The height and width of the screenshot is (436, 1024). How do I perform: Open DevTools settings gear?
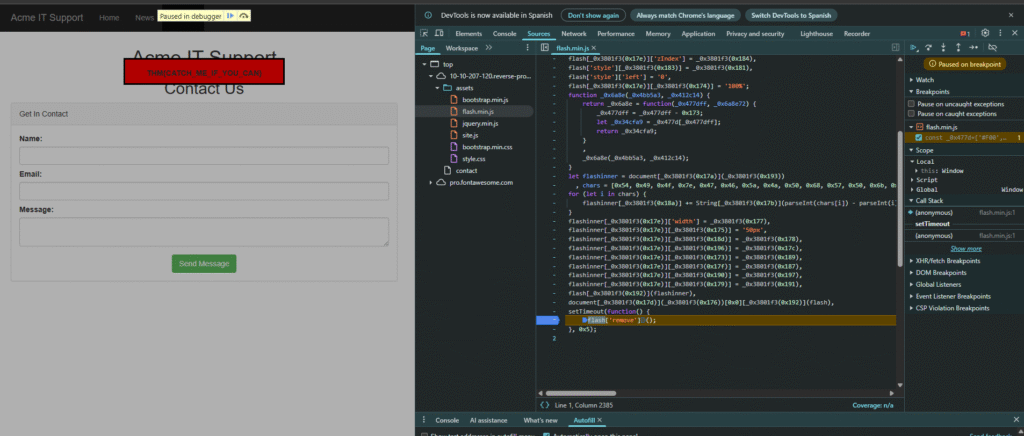click(985, 33)
